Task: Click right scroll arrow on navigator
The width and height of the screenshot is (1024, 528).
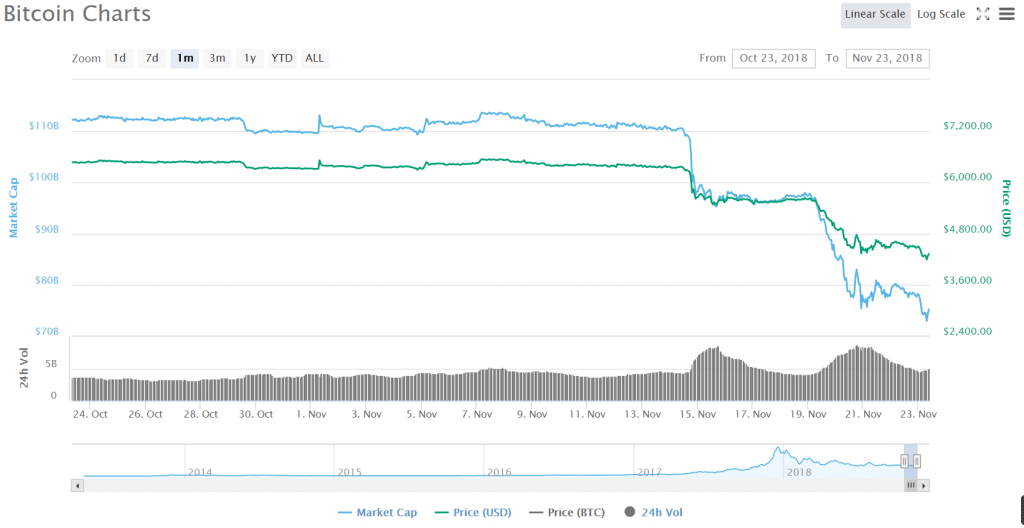Action: click(x=924, y=485)
